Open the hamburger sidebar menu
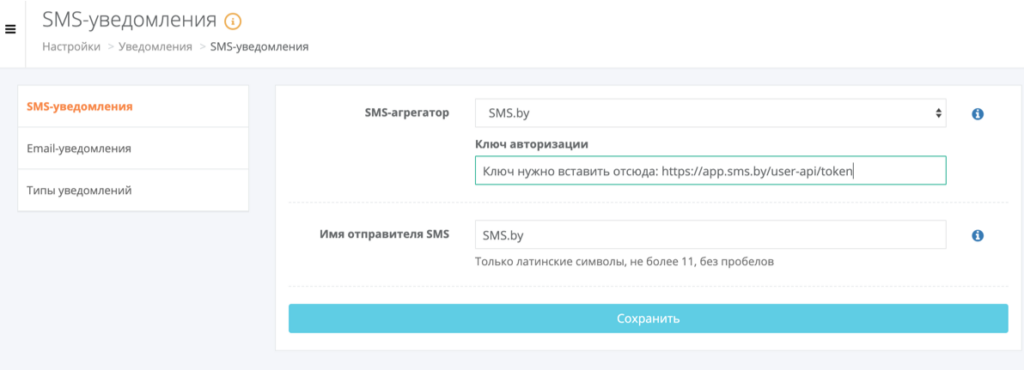 click(x=10, y=30)
